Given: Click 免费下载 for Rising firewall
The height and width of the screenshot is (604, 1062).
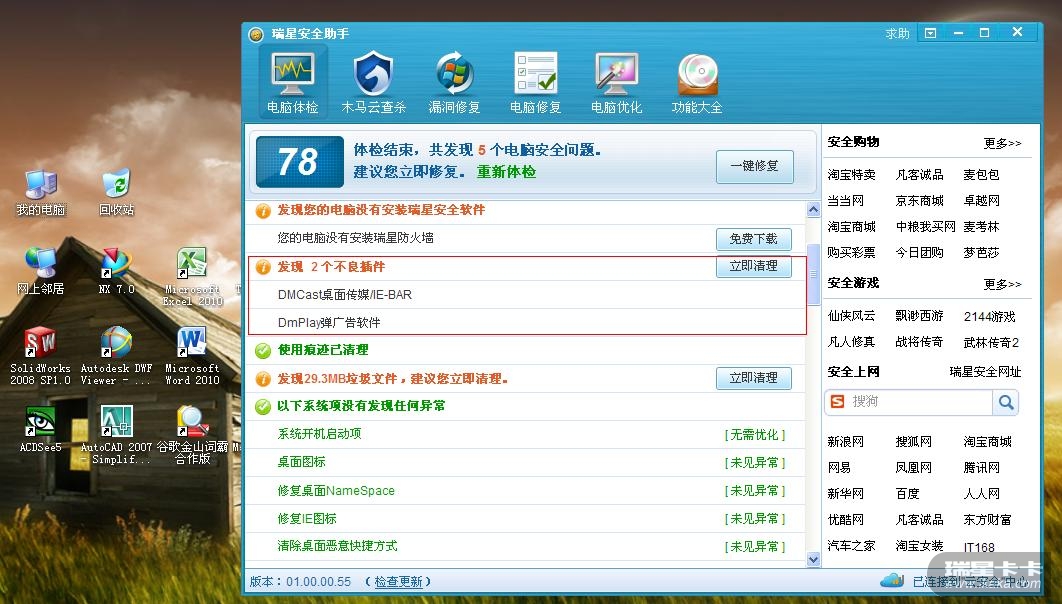Looking at the screenshot, I should 754,238.
